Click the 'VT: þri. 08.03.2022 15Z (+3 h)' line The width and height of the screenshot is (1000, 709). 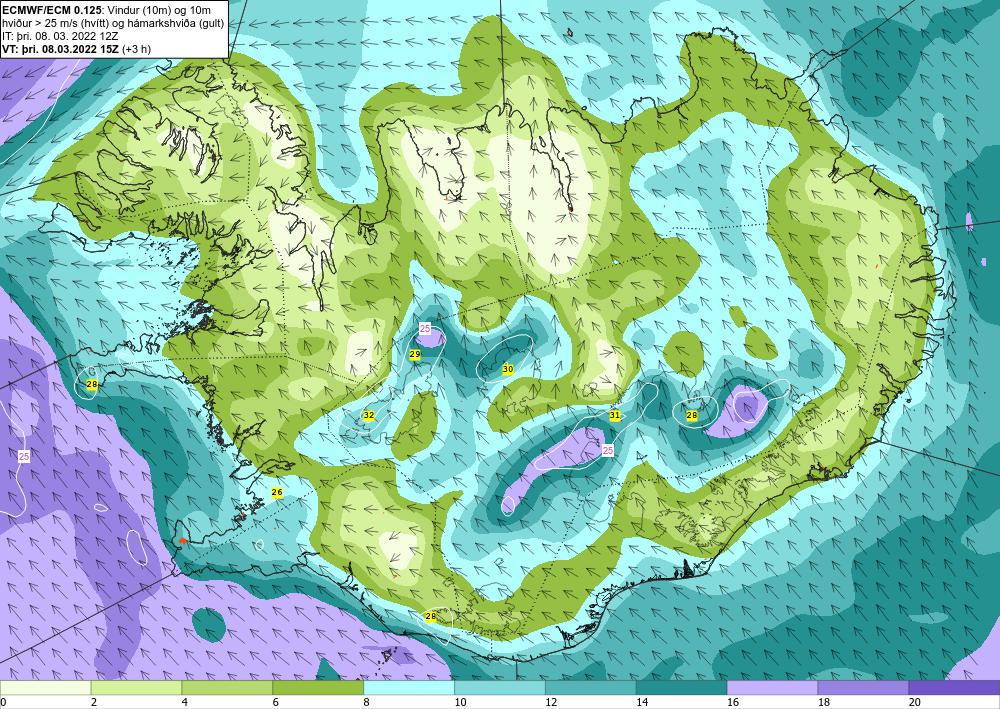pyautogui.click(x=77, y=48)
